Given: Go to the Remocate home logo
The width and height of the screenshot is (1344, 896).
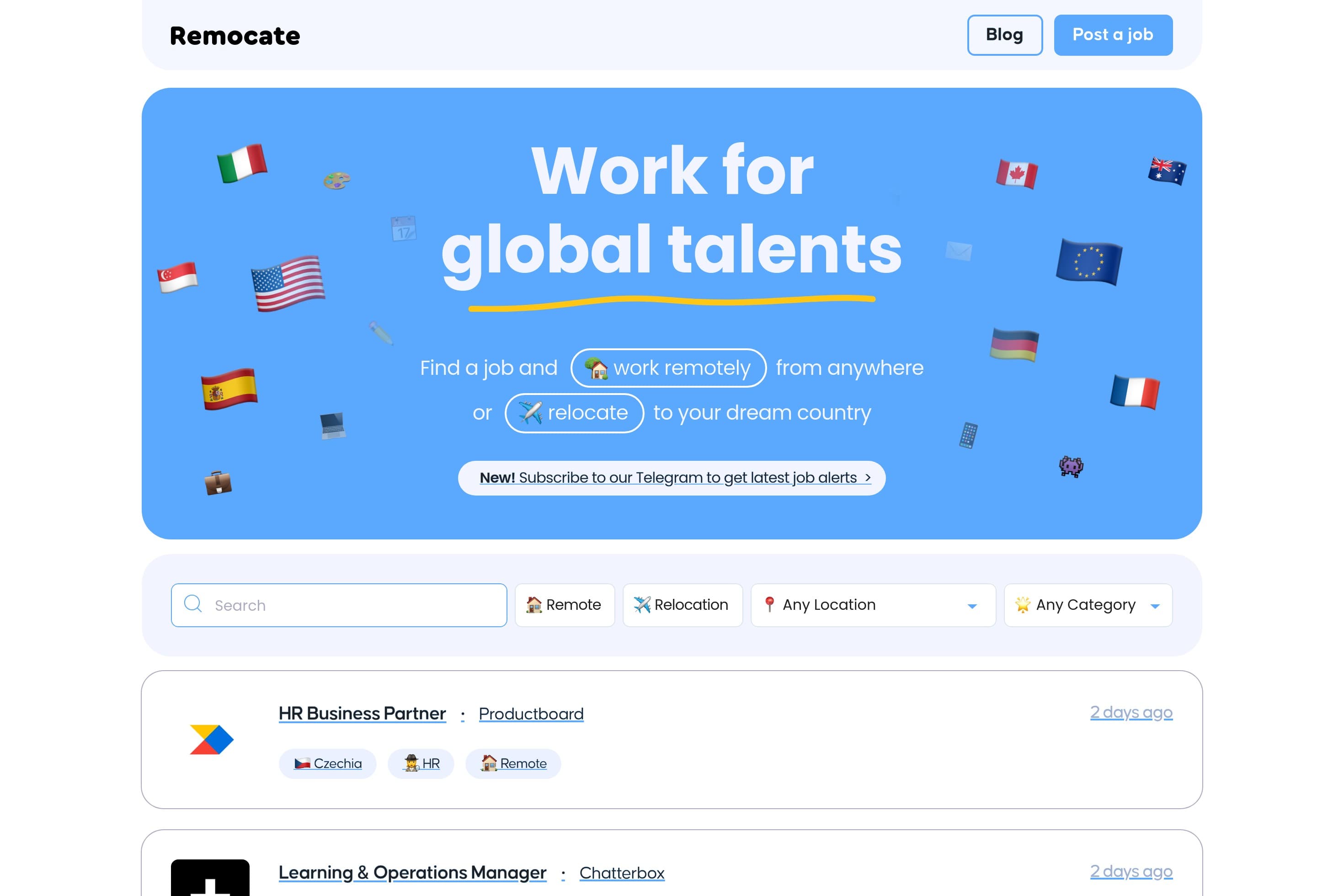Looking at the screenshot, I should tap(235, 36).
